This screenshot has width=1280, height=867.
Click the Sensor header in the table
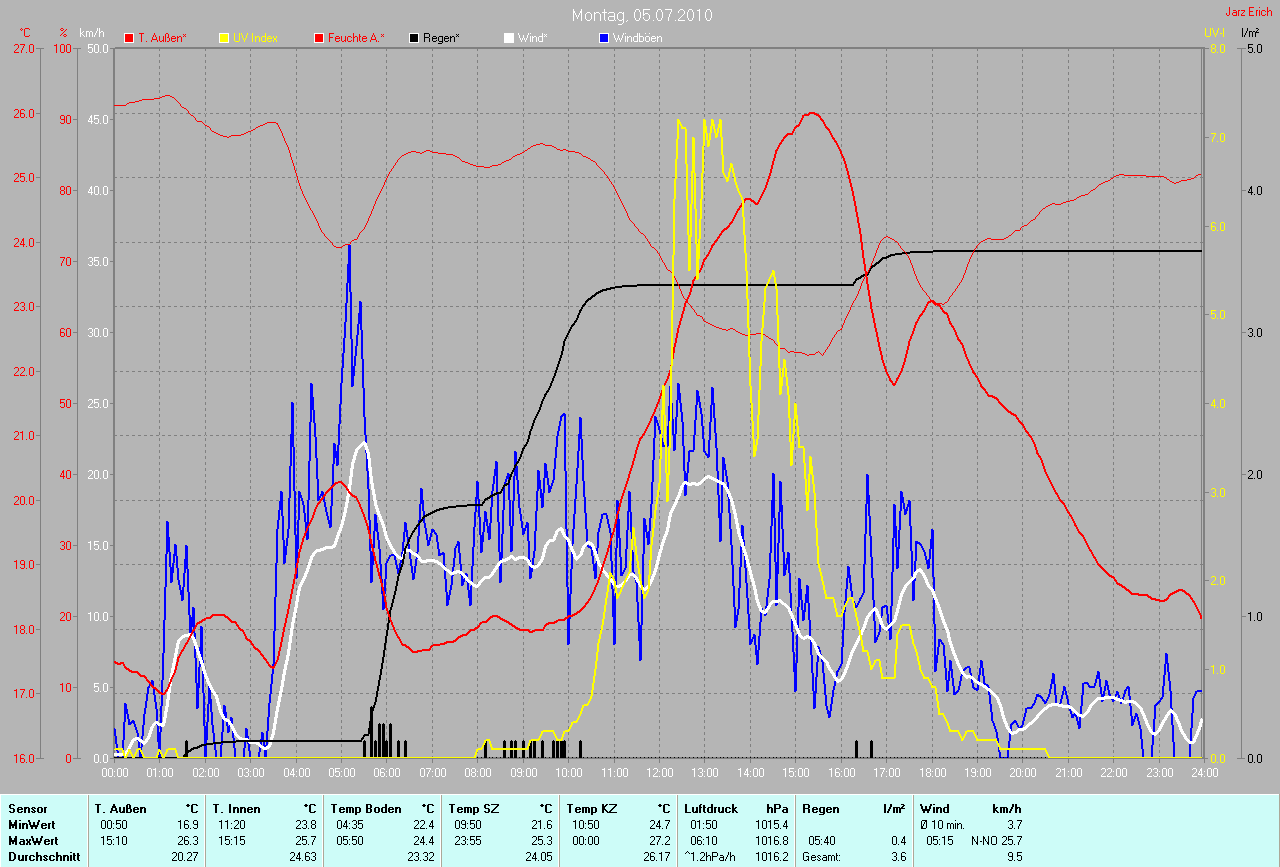coord(28,808)
